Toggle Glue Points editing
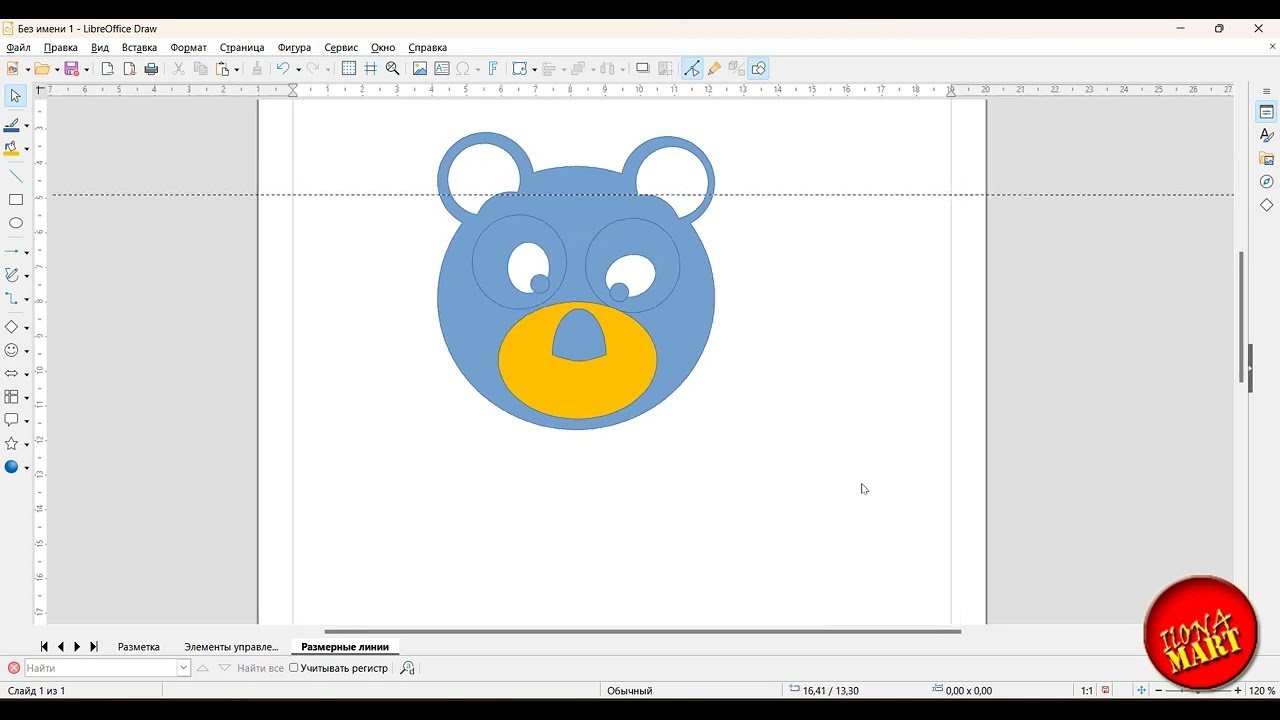The height and width of the screenshot is (720, 1280). (x=714, y=69)
